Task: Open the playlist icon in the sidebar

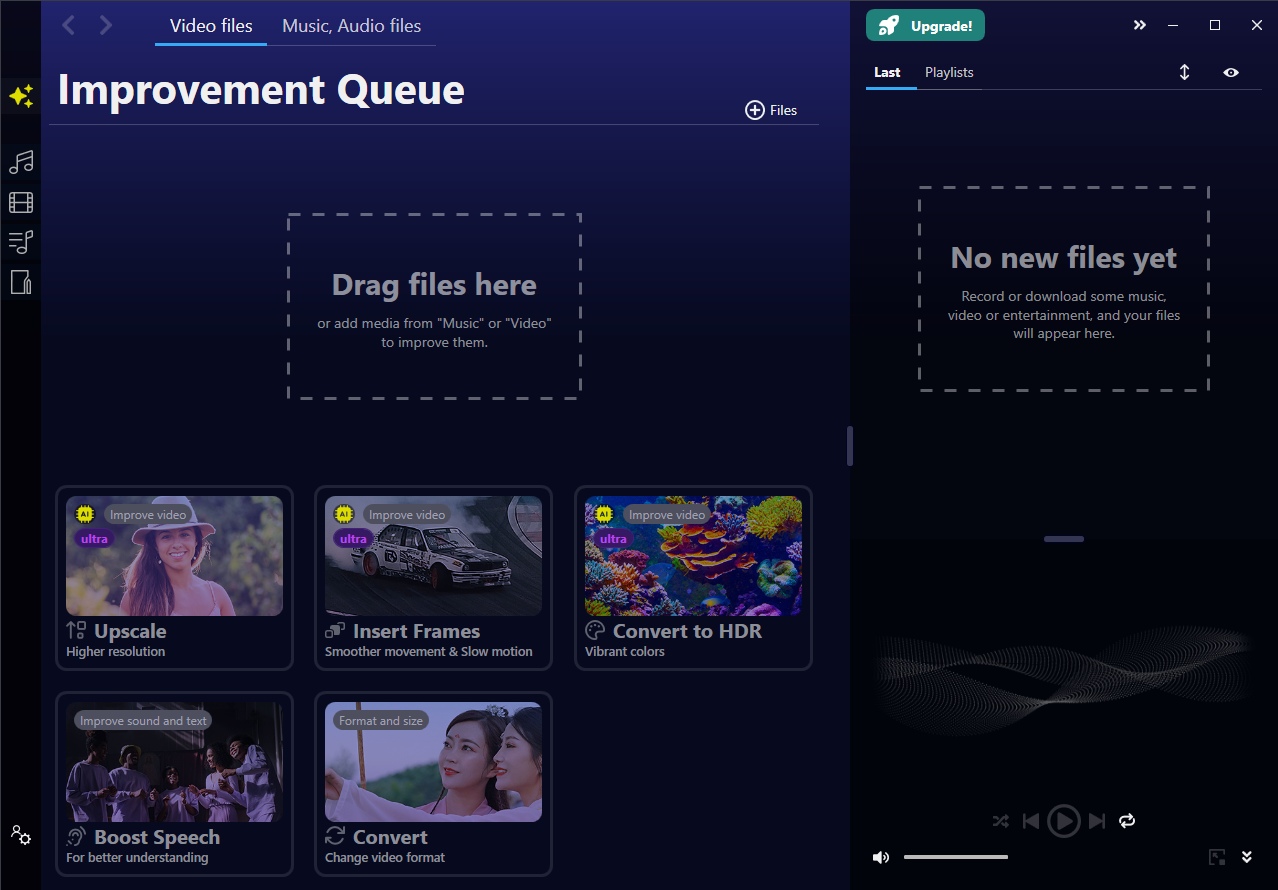Action: 21,241
